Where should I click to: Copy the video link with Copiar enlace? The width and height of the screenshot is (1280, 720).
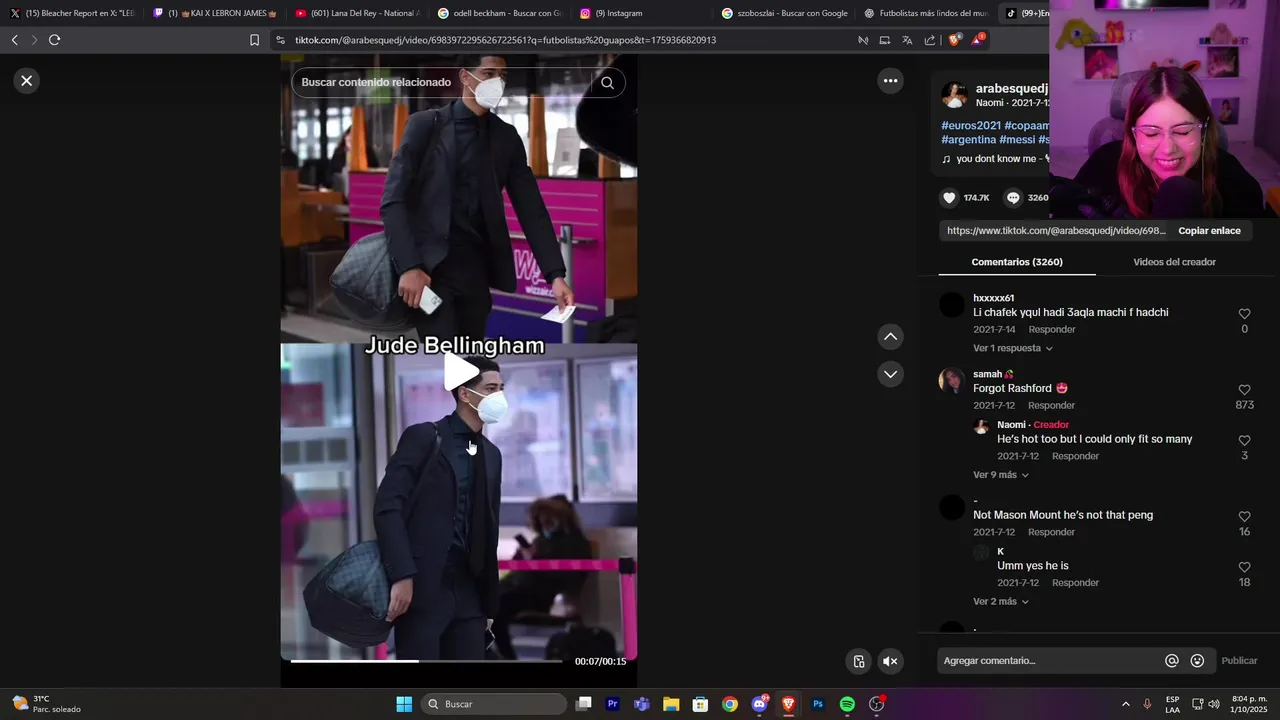tap(1209, 231)
